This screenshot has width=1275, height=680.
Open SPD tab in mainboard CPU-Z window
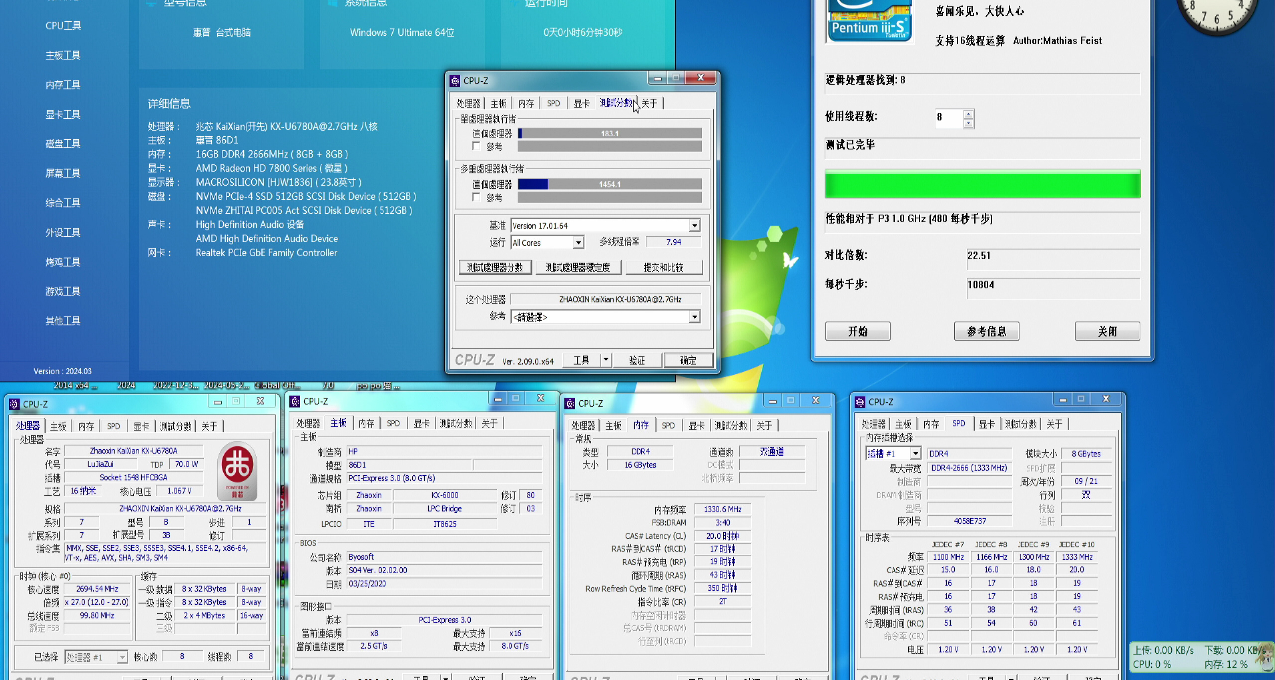click(x=393, y=424)
